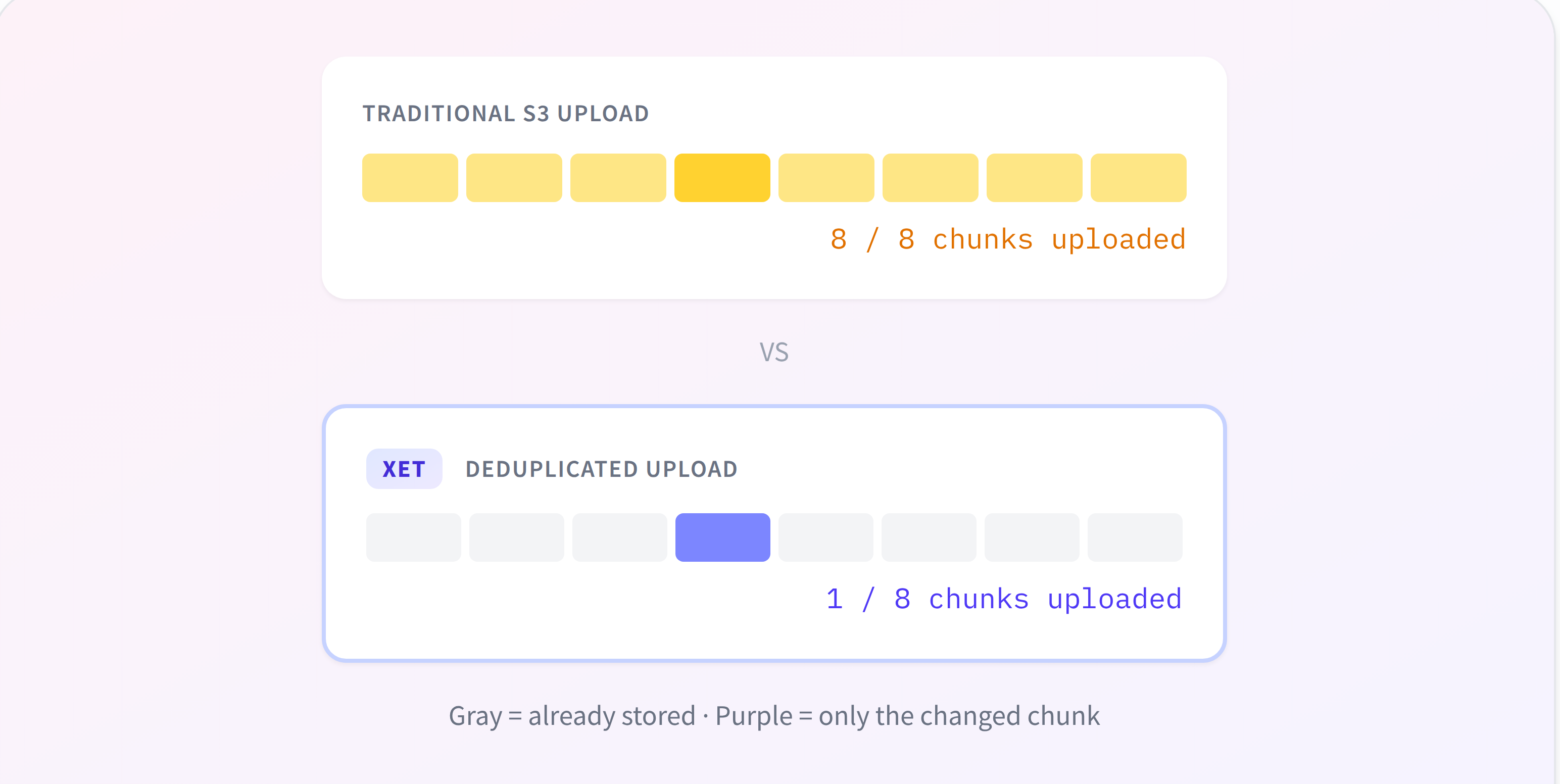
Task: Select the third yellow chunk in S3 row
Action: point(618,177)
